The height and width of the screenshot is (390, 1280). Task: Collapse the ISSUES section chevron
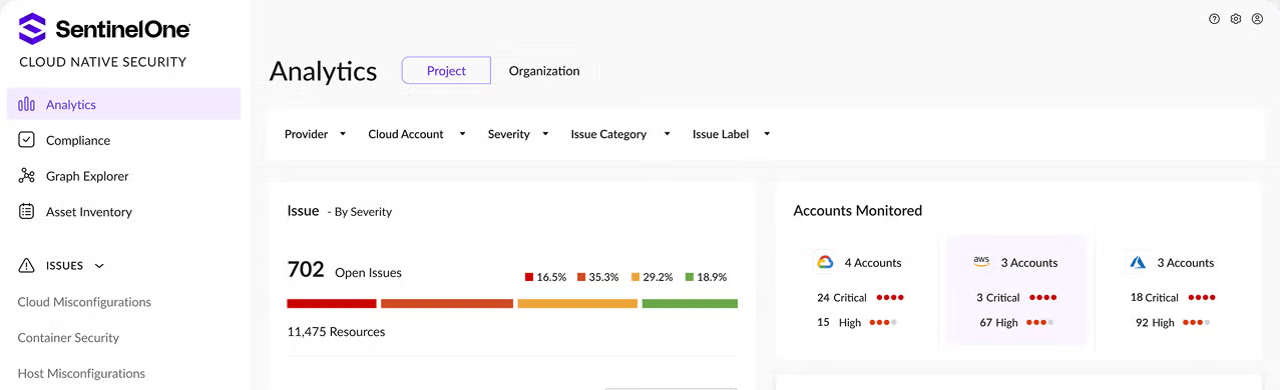click(99, 266)
